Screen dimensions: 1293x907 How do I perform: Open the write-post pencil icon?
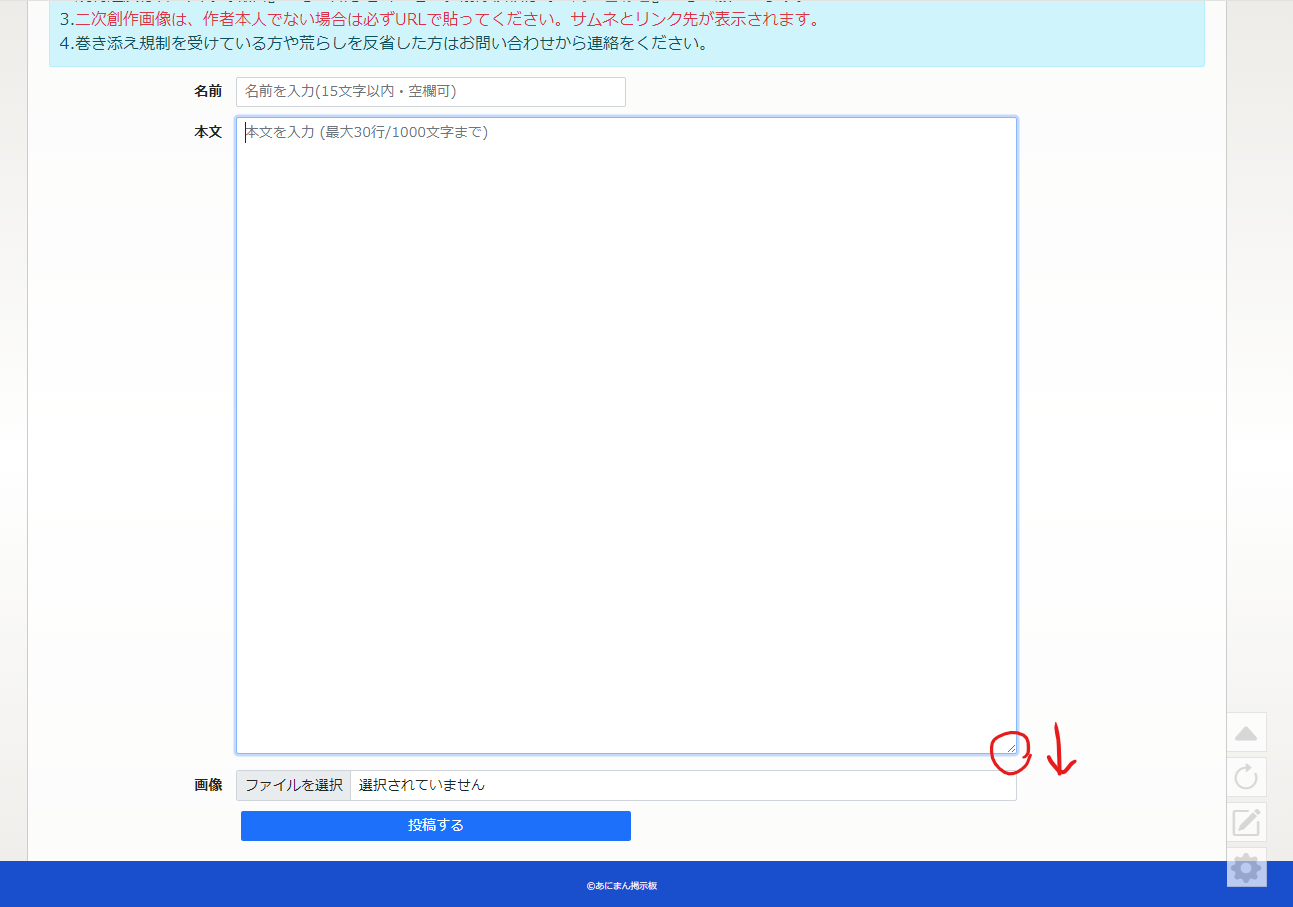click(1246, 822)
